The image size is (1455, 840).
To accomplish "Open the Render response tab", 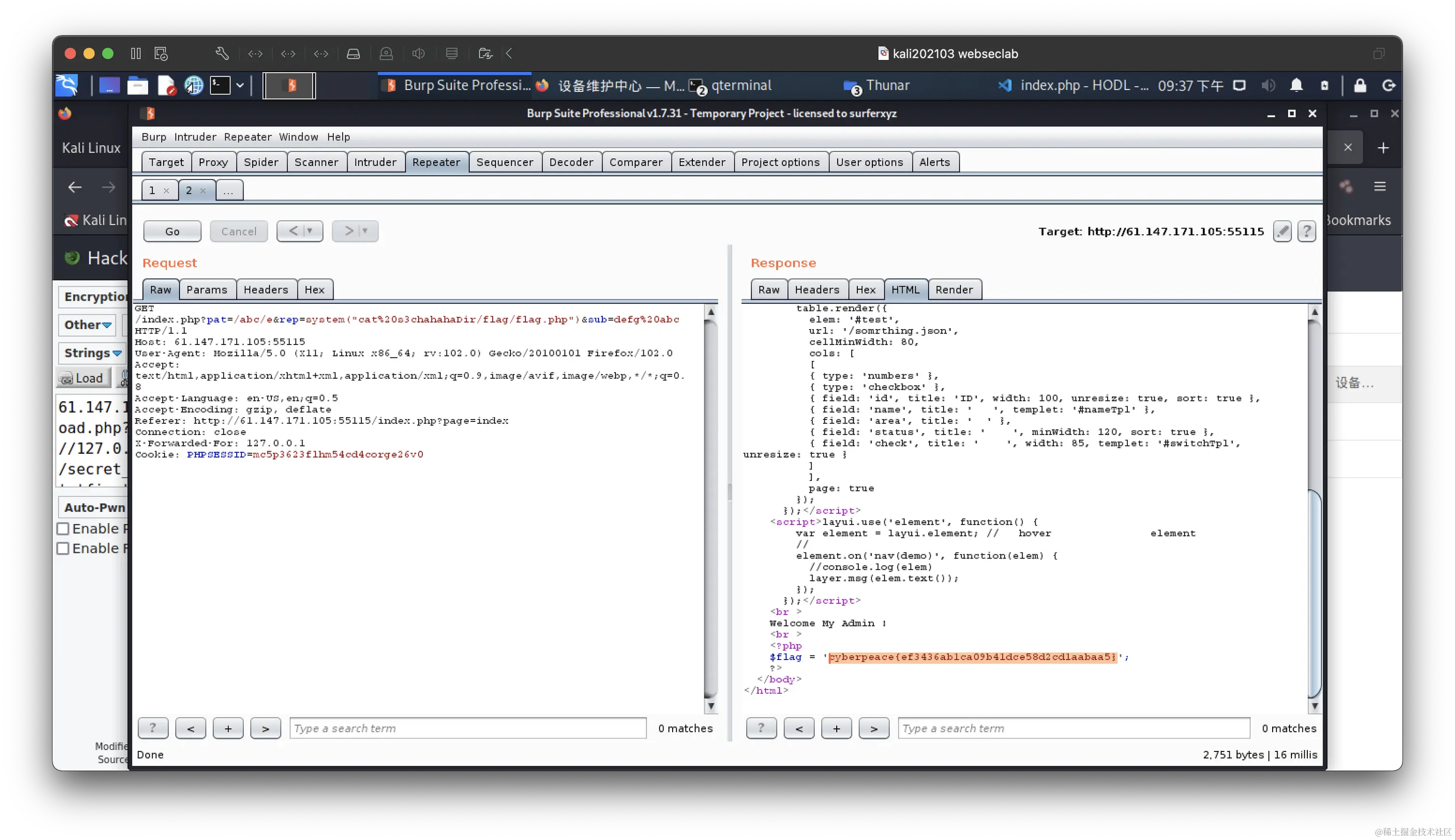I will click(954, 290).
